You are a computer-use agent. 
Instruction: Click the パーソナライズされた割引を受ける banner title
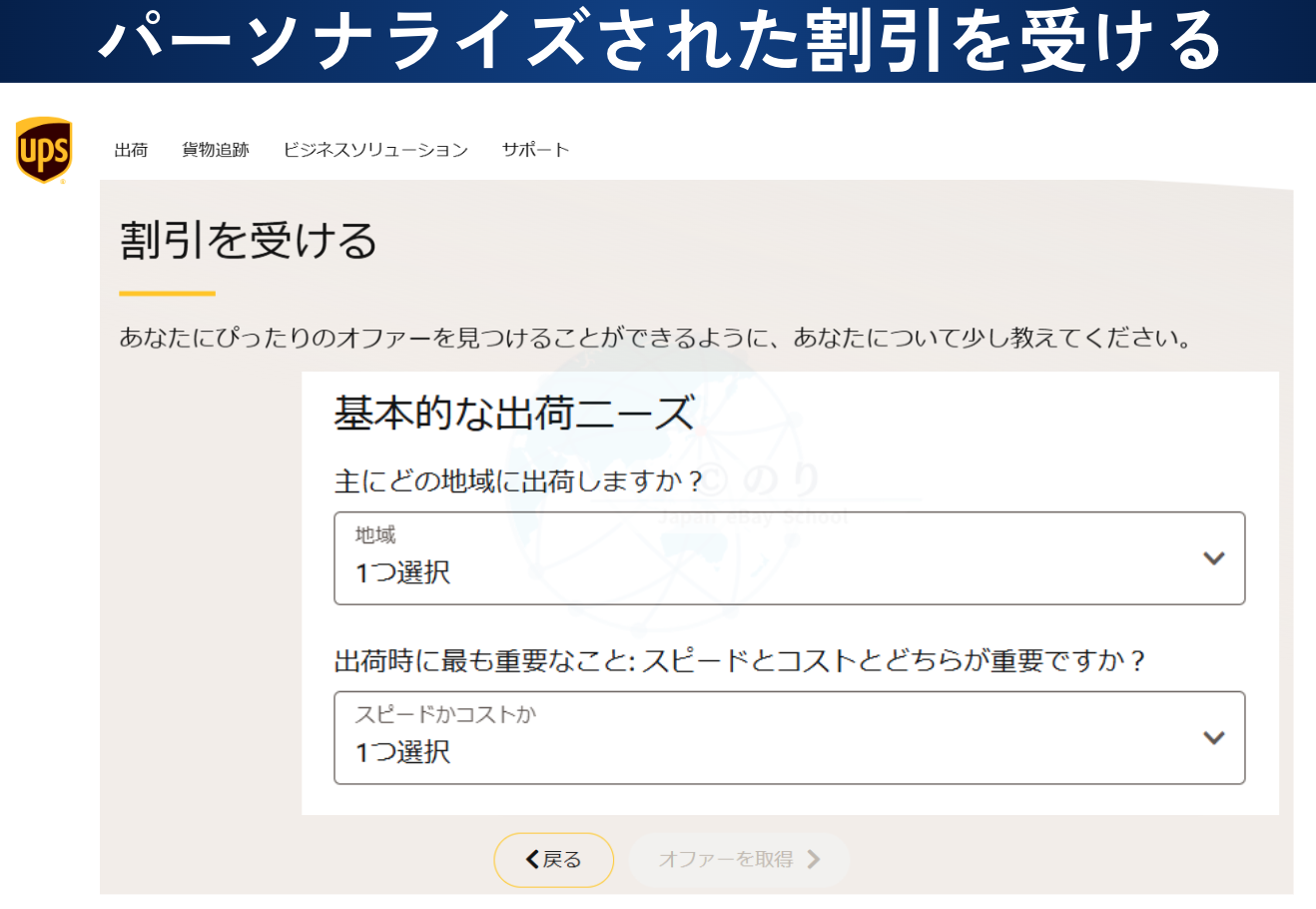(x=659, y=41)
